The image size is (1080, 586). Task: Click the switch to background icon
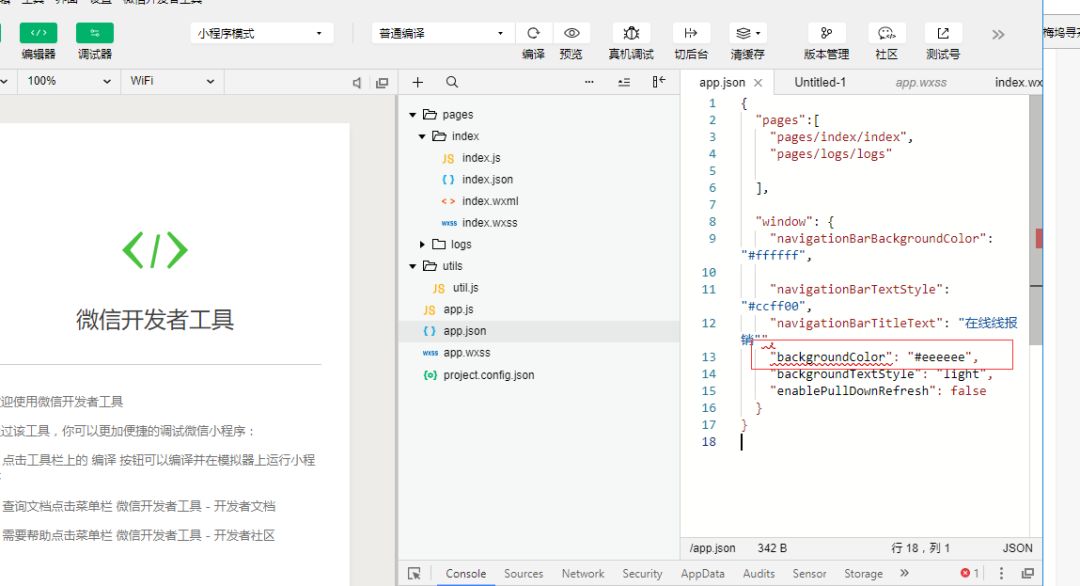[x=690, y=33]
